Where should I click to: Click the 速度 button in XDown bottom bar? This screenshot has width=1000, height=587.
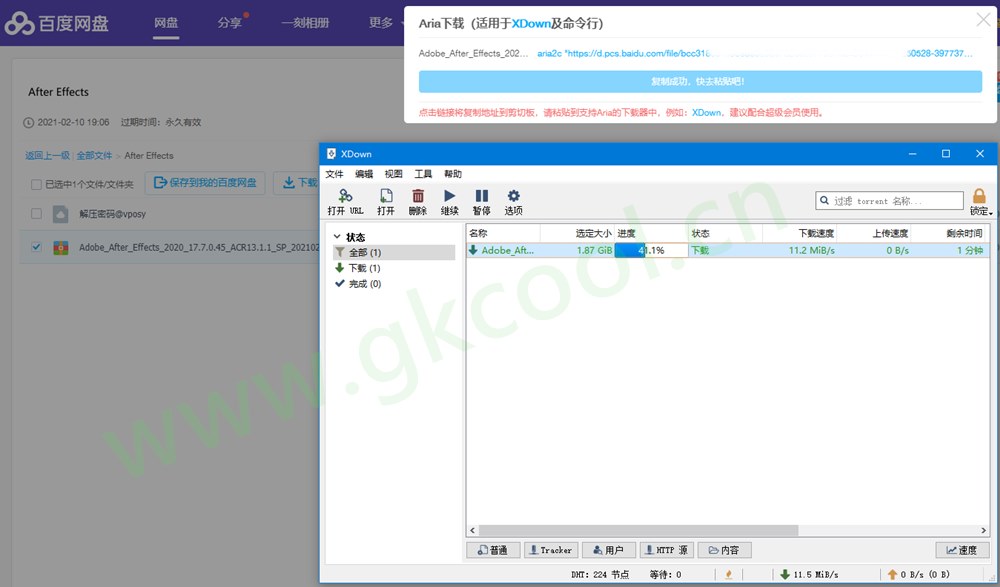[962, 550]
